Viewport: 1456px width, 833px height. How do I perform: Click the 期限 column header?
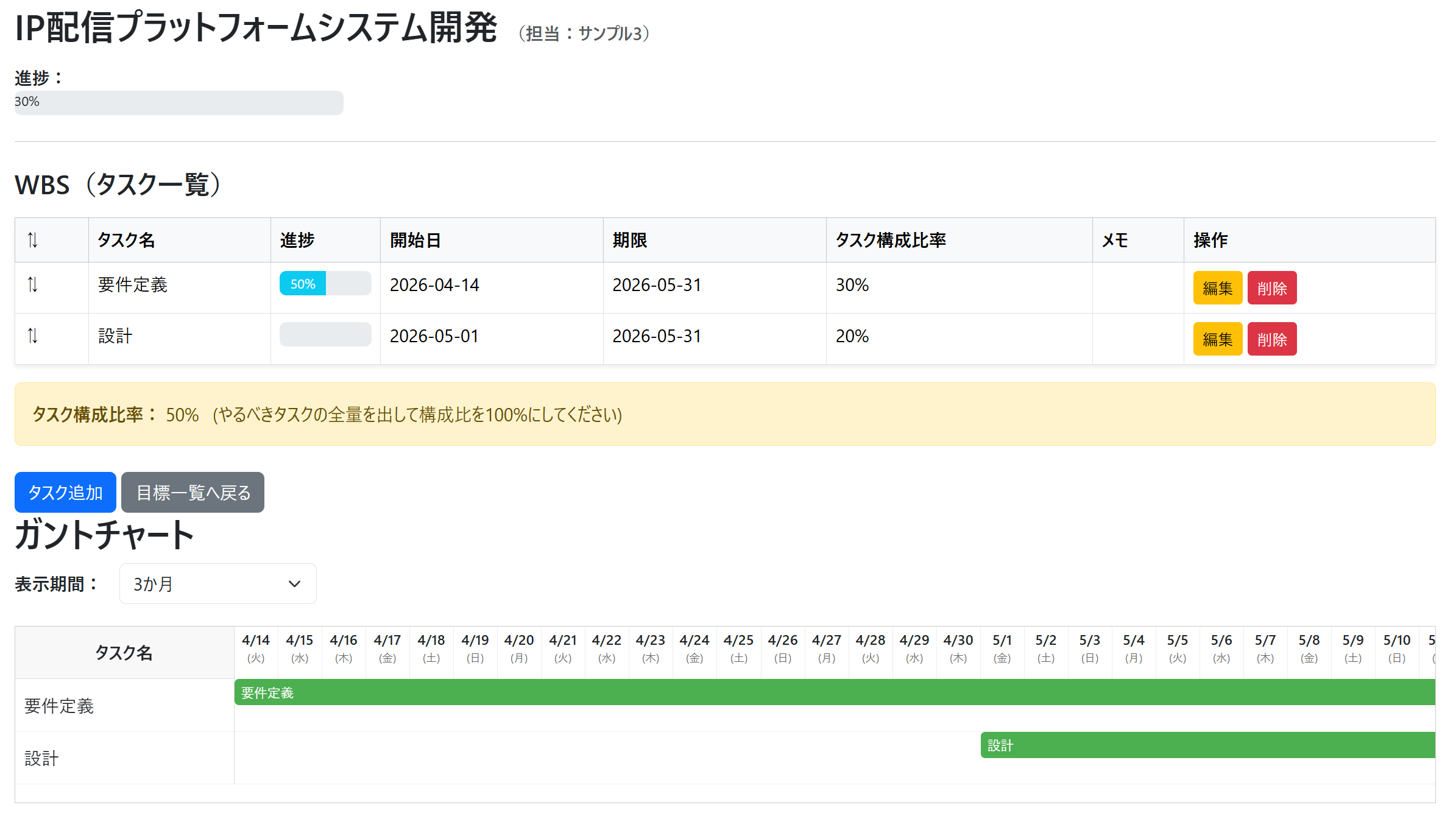pyautogui.click(x=629, y=240)
